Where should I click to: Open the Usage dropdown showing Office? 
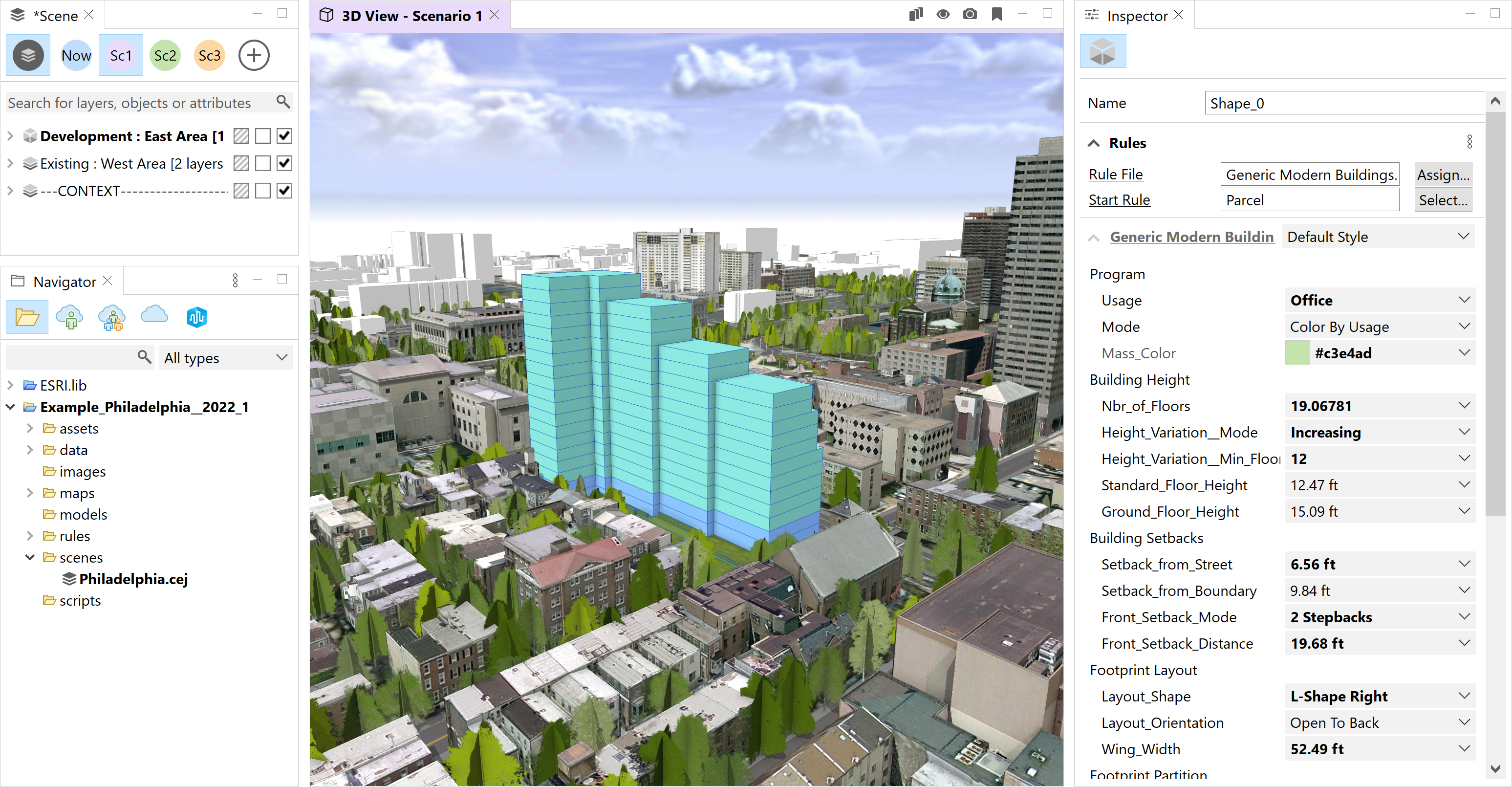point(1380,300)
